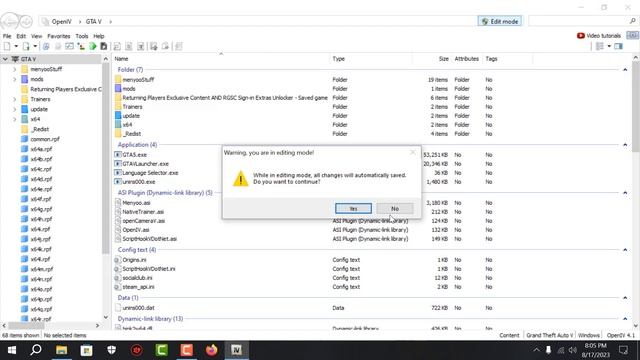Sort by the Size column header
Screen dimensions: 640x360
click(432, 59)
